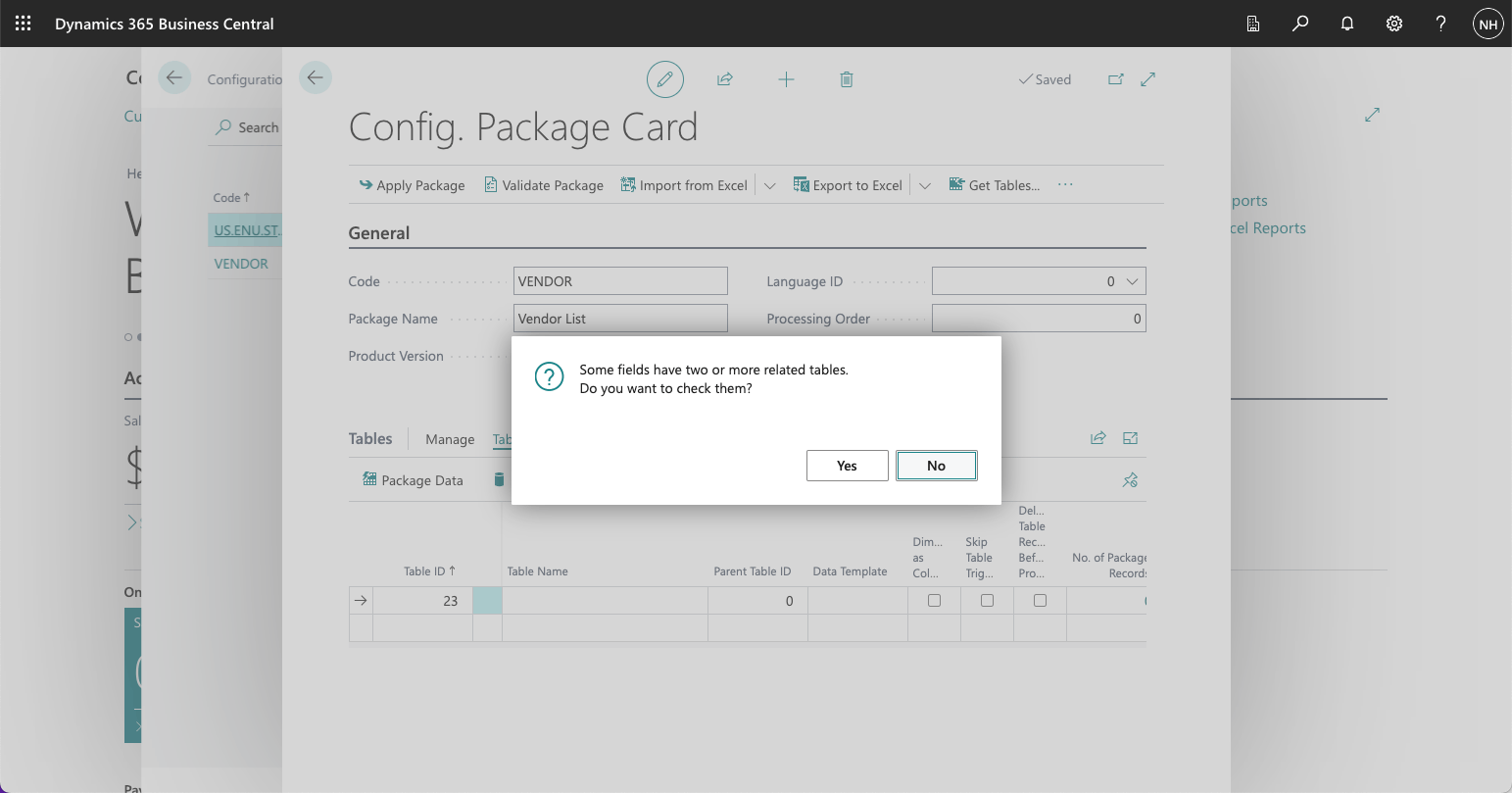
Task: Expand the Export to Excel dropdown arrow
Action: pos(924,185)
